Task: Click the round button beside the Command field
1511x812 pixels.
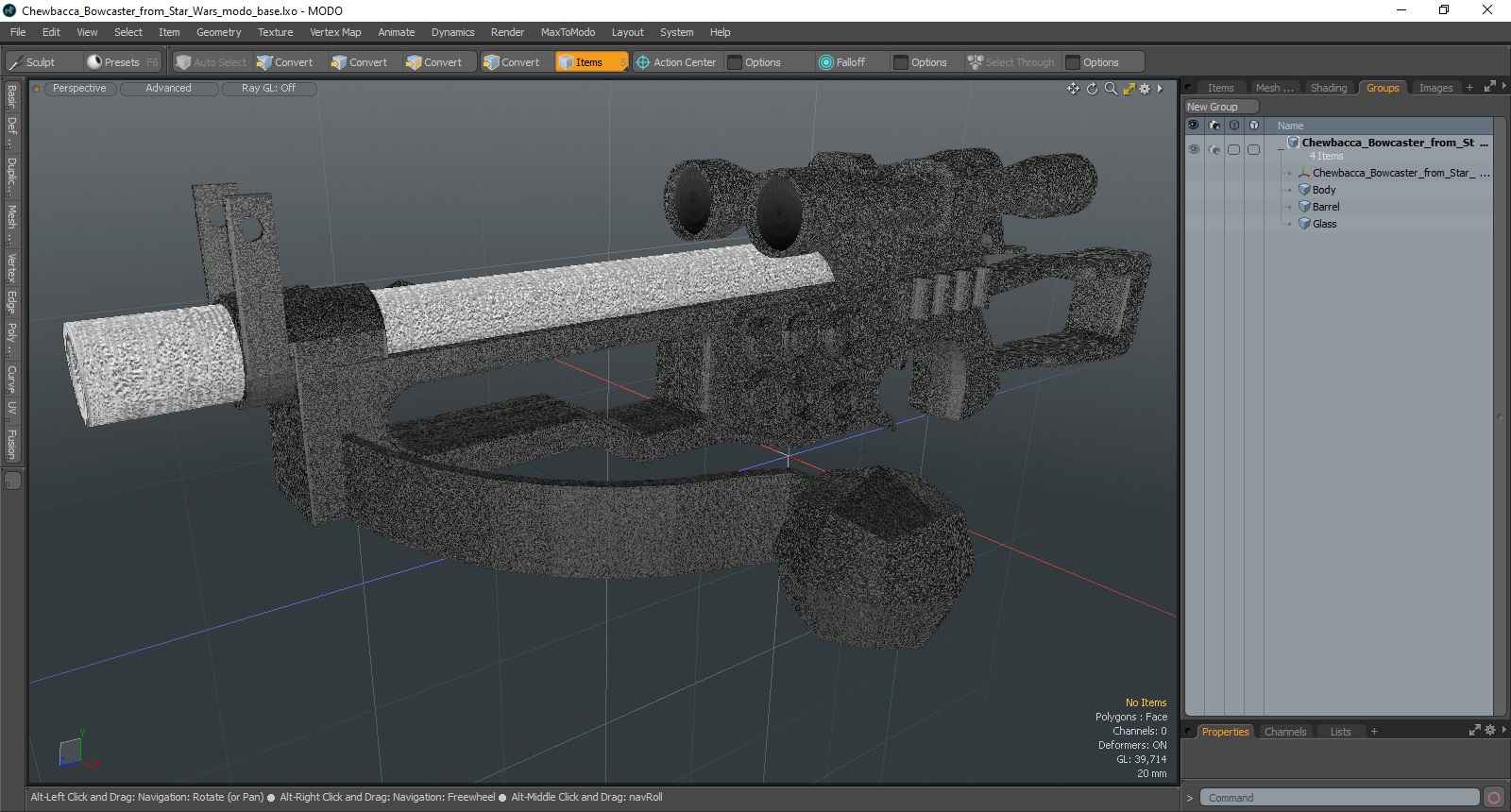Action: (x=1494, y=798)
